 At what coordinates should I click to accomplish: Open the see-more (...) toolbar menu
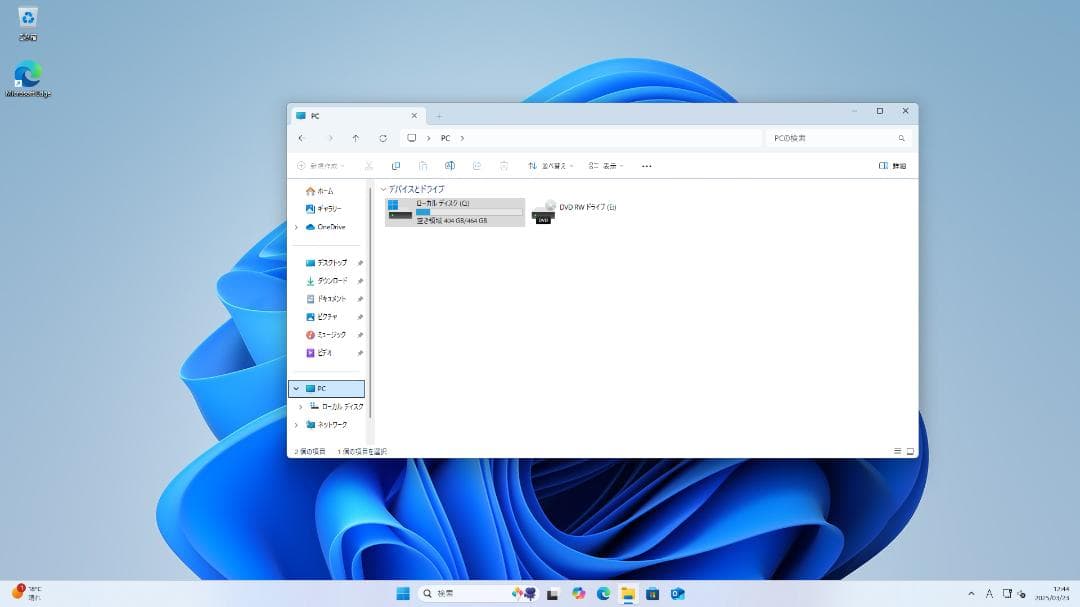click(647, 165)
